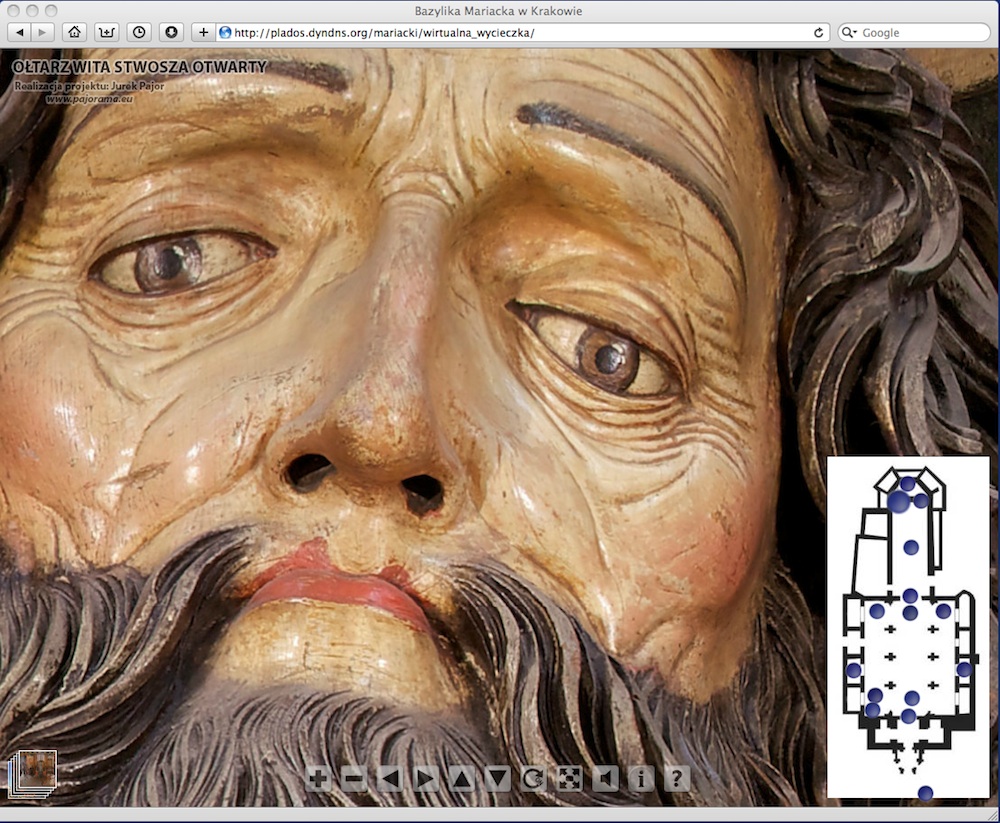Zoom in with the plus icon
This screenshot has width=1000, height=823.
click(319, 779)
